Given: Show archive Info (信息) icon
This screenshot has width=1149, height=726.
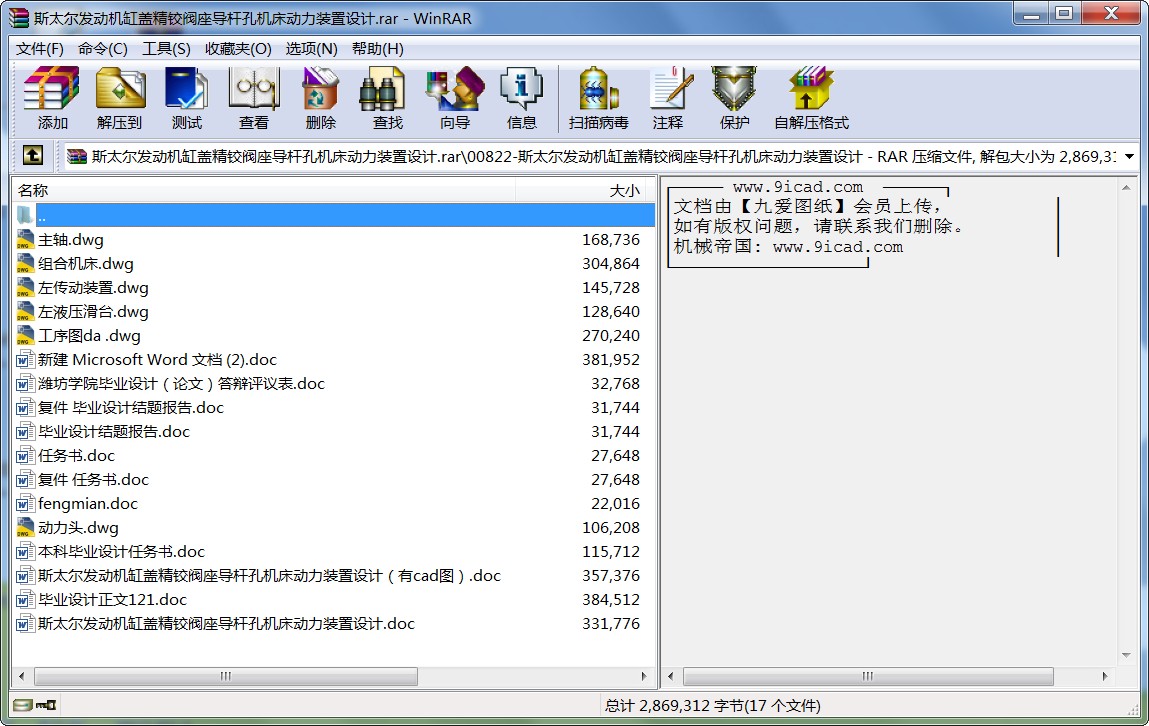Looking at the screenshot, I should click(x=521, y=98).
